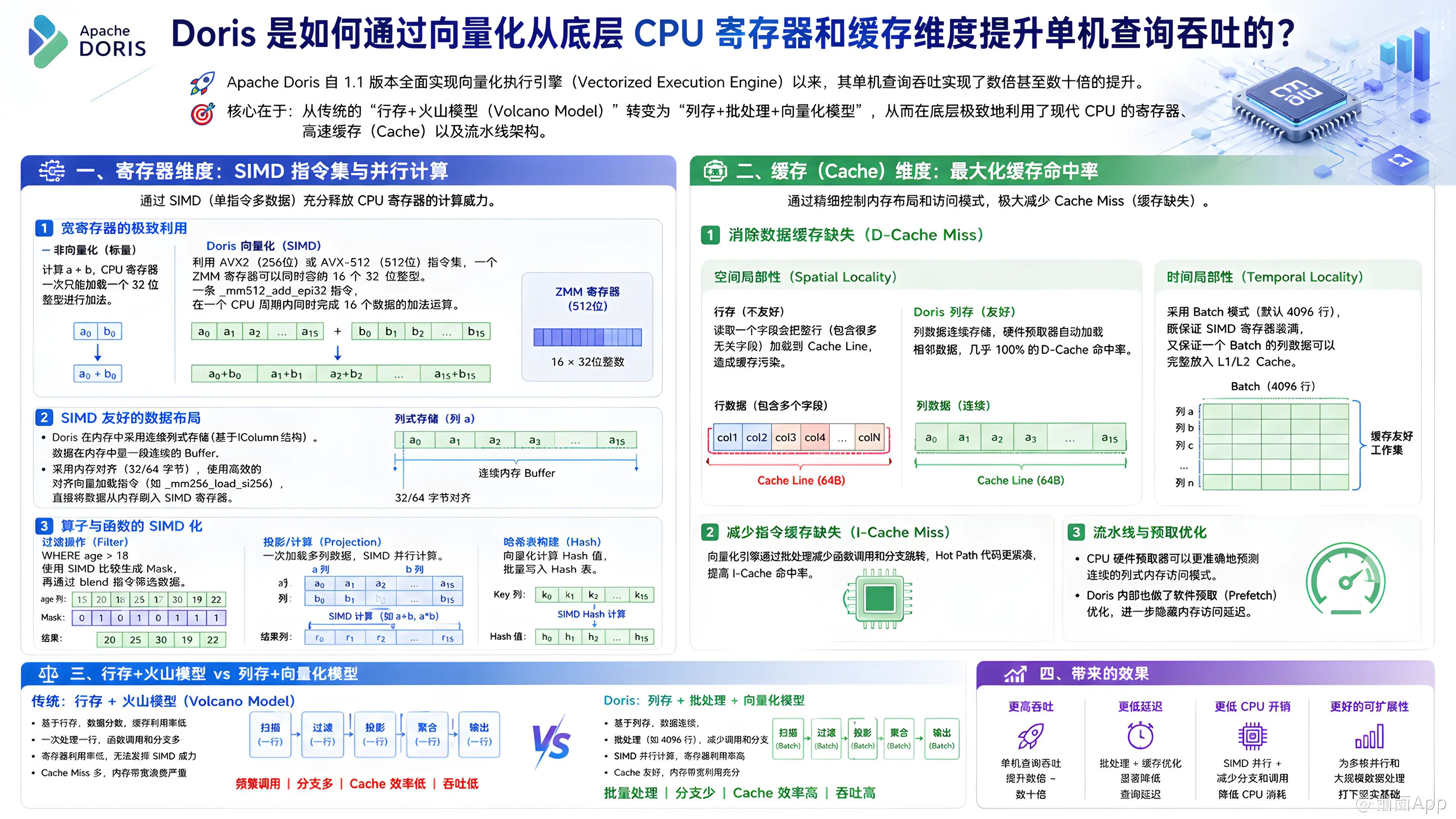The height and width of the screenshot is (819, 1456).
Task: Click the Doris 向量化 (SIMD) heading
Action: (264, 246)
